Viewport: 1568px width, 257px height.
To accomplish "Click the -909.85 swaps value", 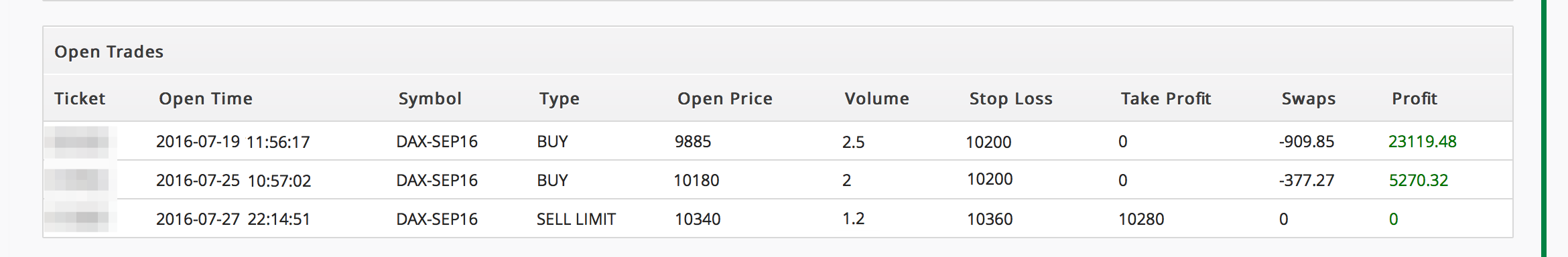I will (x=1307, y=141).
